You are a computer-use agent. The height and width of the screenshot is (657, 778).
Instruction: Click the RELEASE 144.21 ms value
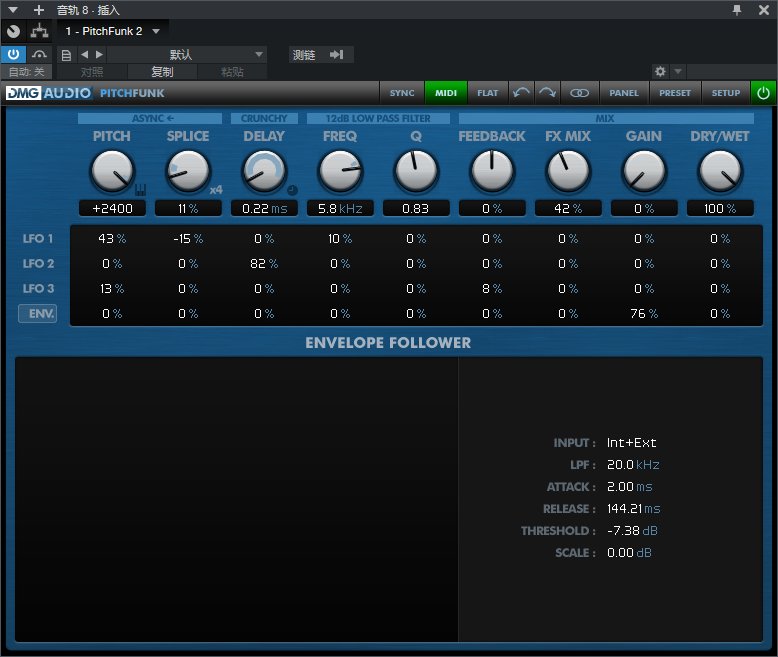[634, 509]
